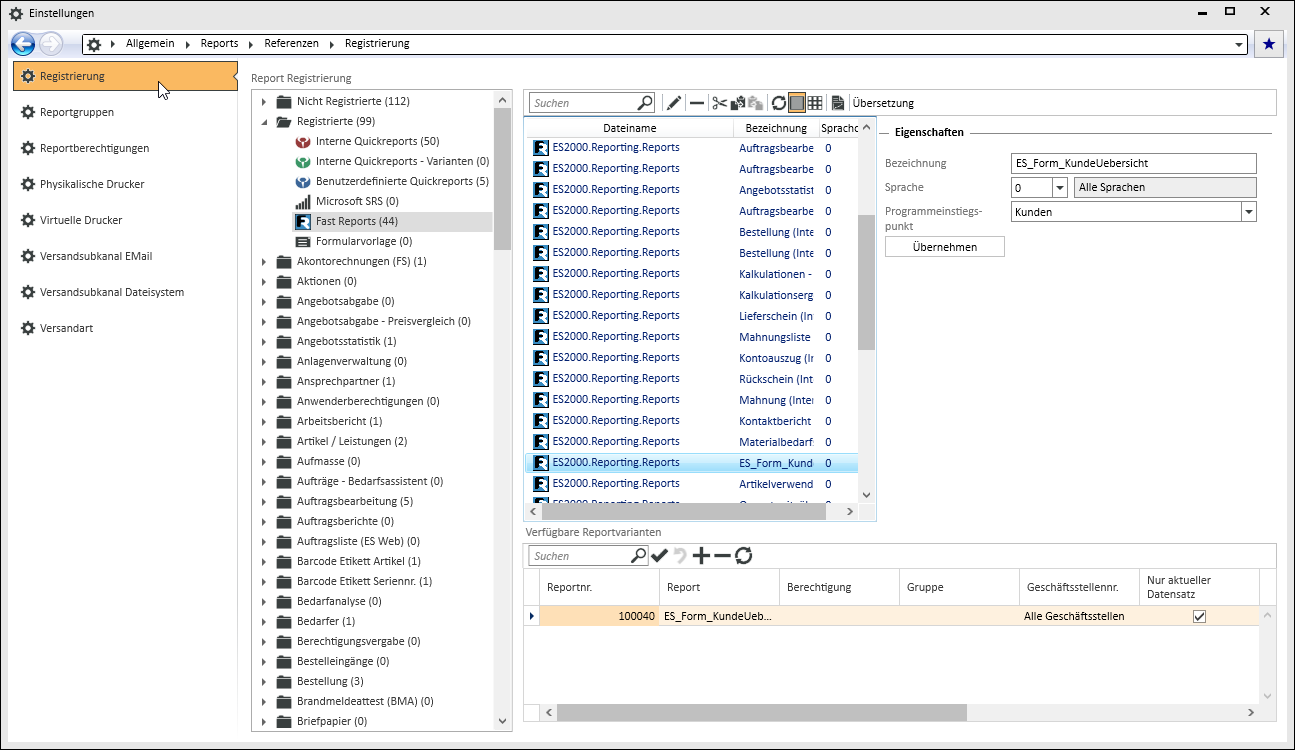Switch to the grid view icon
The width and height of the screenshot is (1295, 750).
tap(815, 103)
